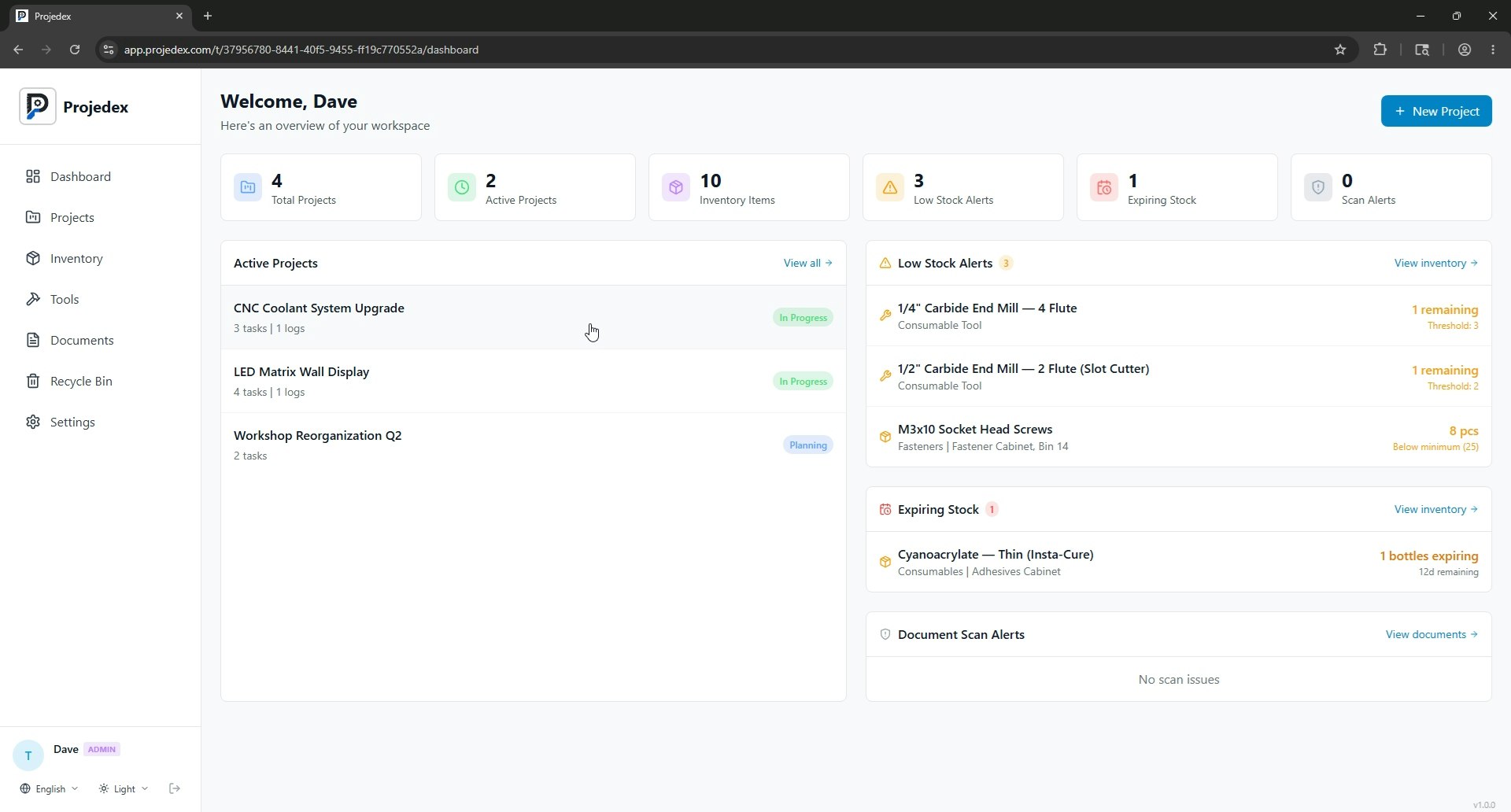The width and height of the screenshot is (1511, 812).
Task: Click the Dashboard grid icon
Action: (33, 176)
